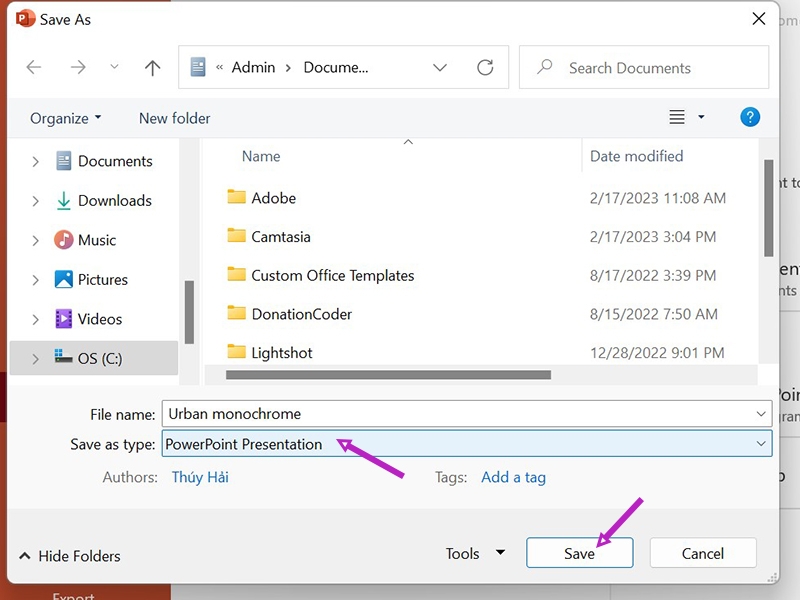This screenshot has width=800, height=600.
Task: Refresh the Documents folder view
Action: (486, 67)
